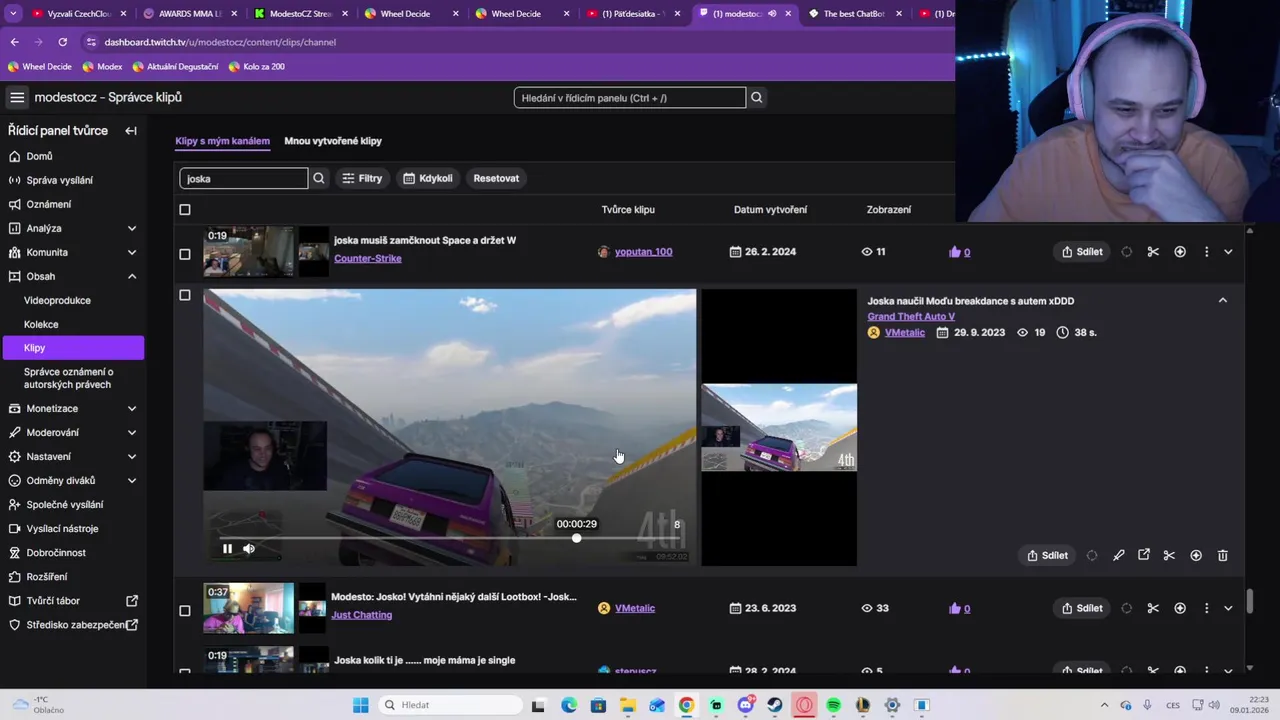Click the vertical clip preview thumbnail
This screenshot has width=1280, height=720.
pyautogui.click(x=779, y=427)
